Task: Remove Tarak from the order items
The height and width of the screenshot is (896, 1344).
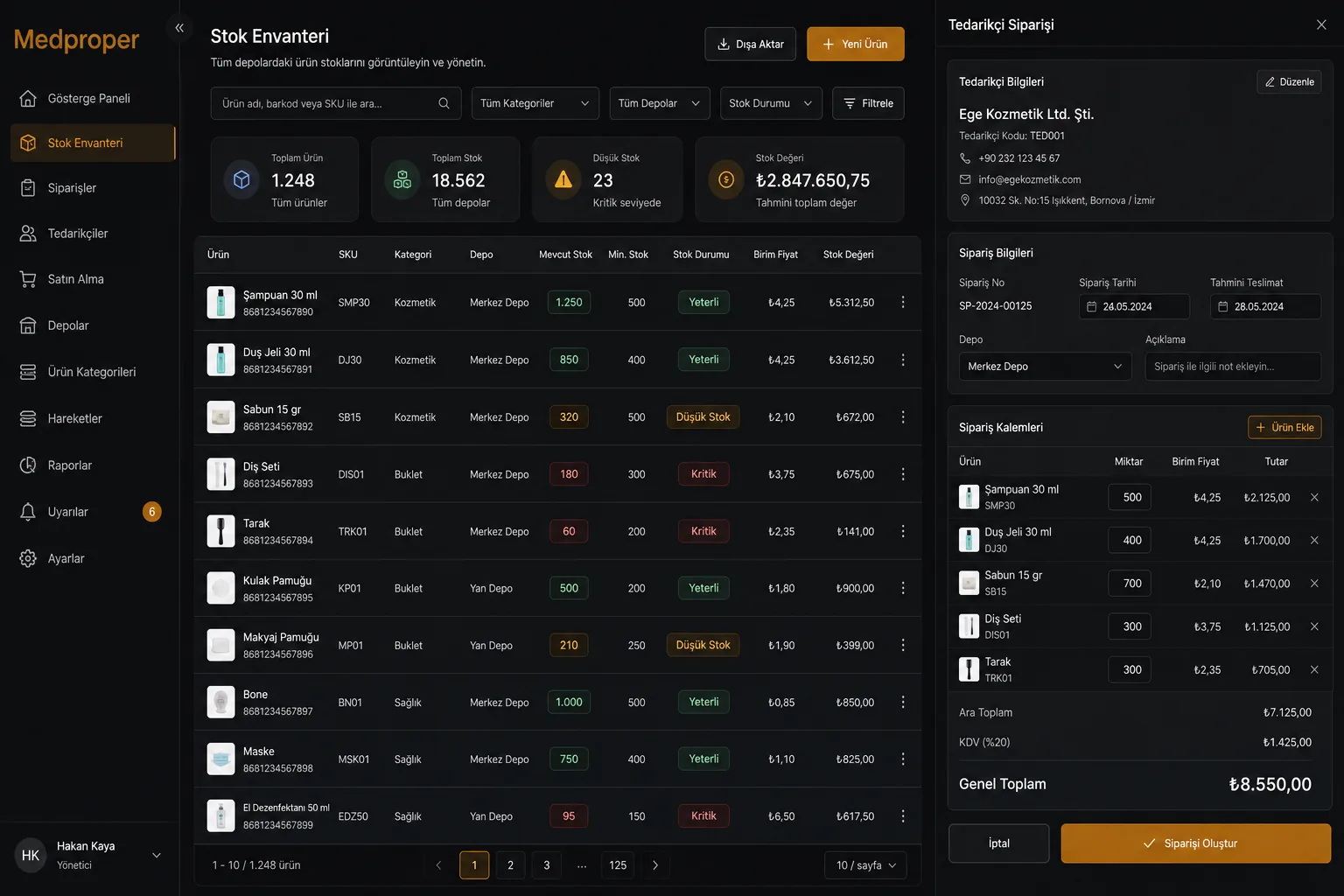Action: coord(1314,669)
